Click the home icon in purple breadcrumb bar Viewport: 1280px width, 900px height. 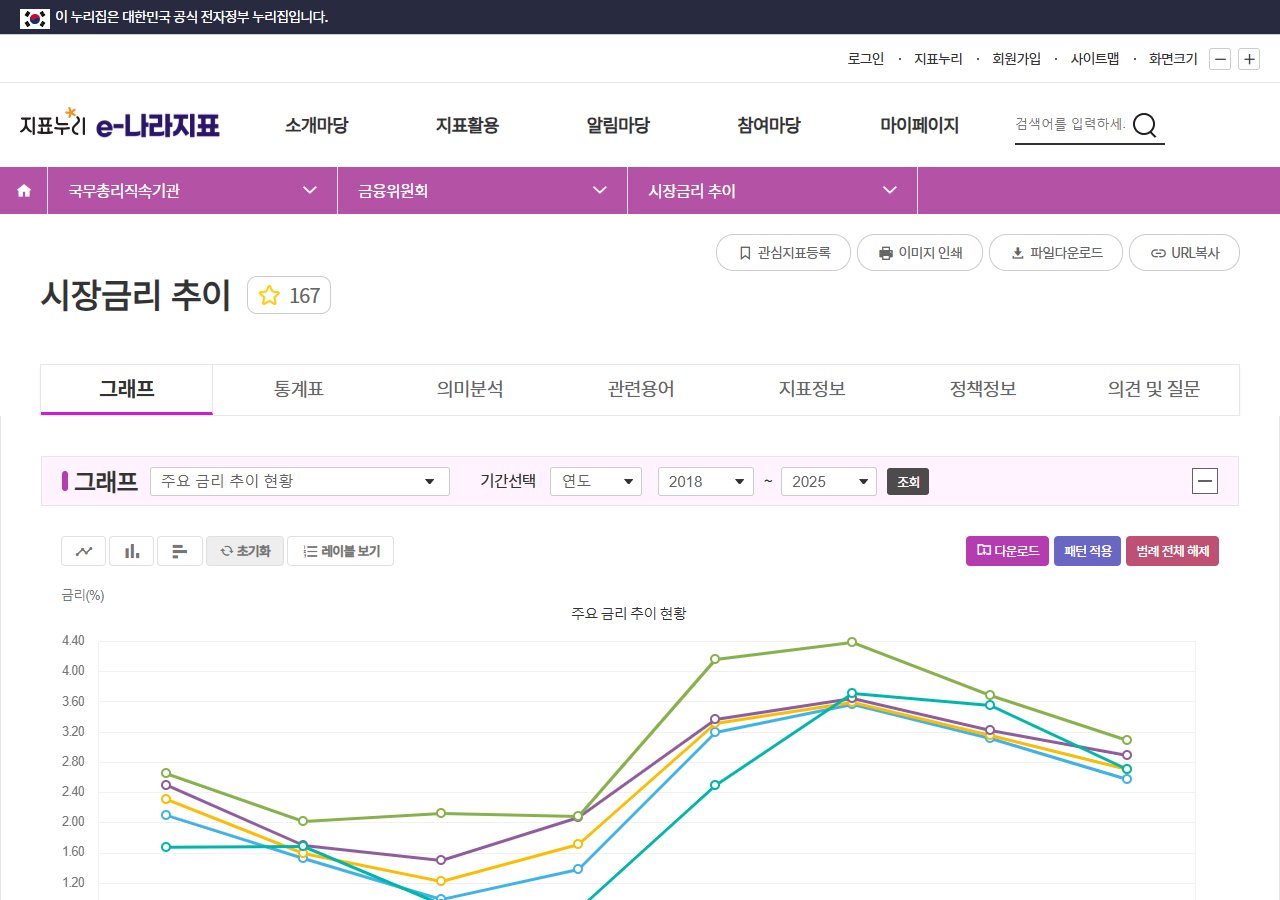(24, 191)
